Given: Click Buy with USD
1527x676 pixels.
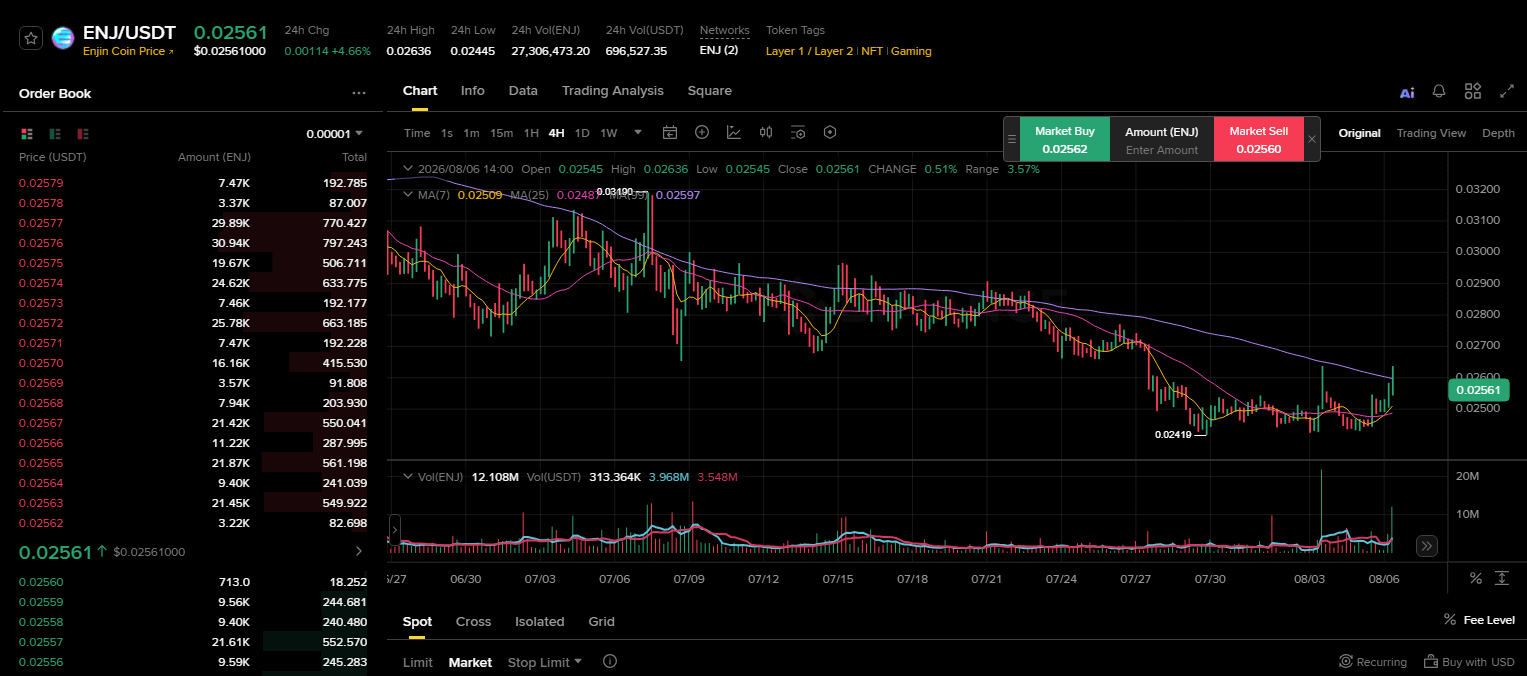Looking at the screenshot, I should (x=1469, y=662).
